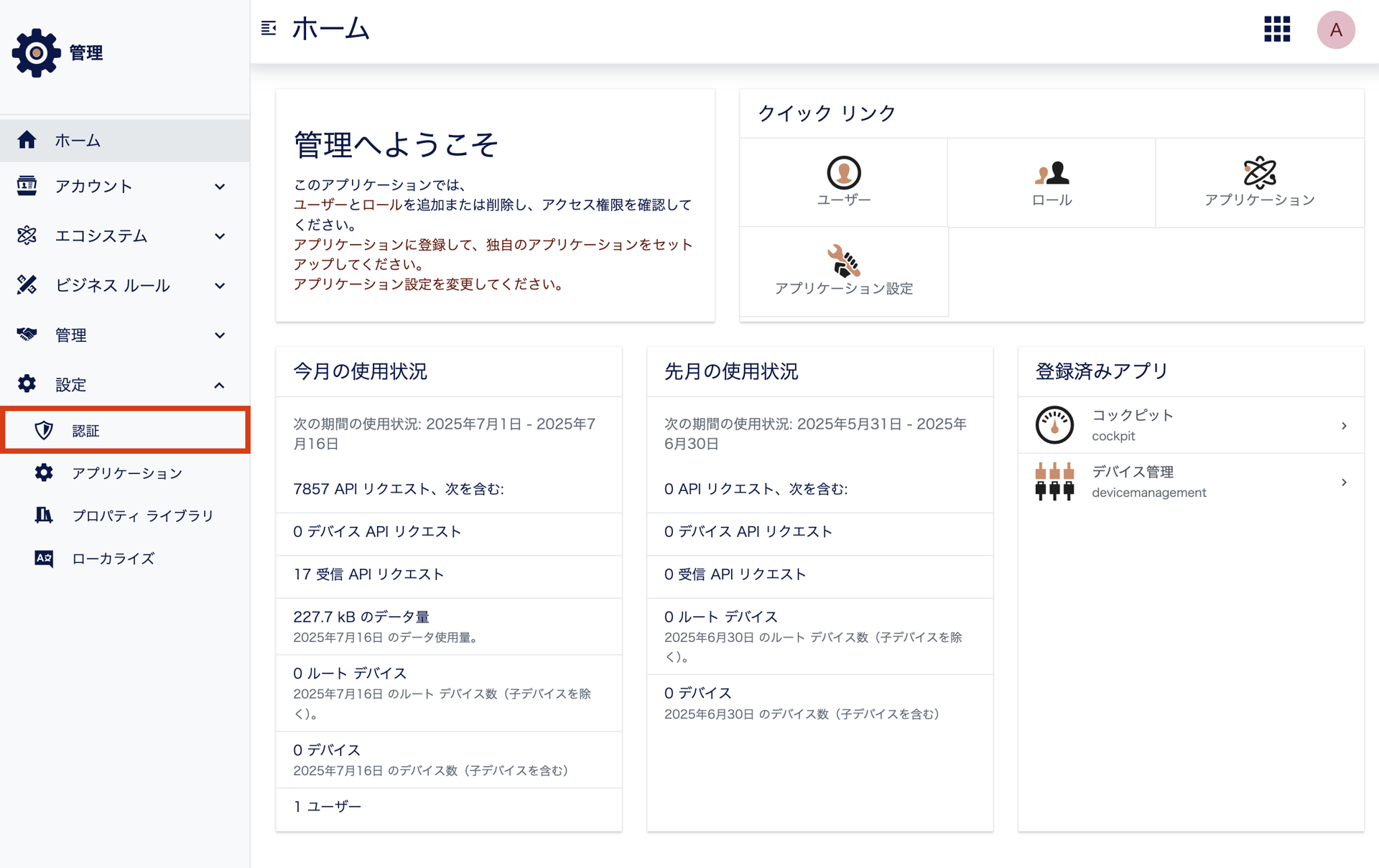Click the アプリケーション atom icon in quick links
Screen dimensions: 1379x868
point(1259,174)
